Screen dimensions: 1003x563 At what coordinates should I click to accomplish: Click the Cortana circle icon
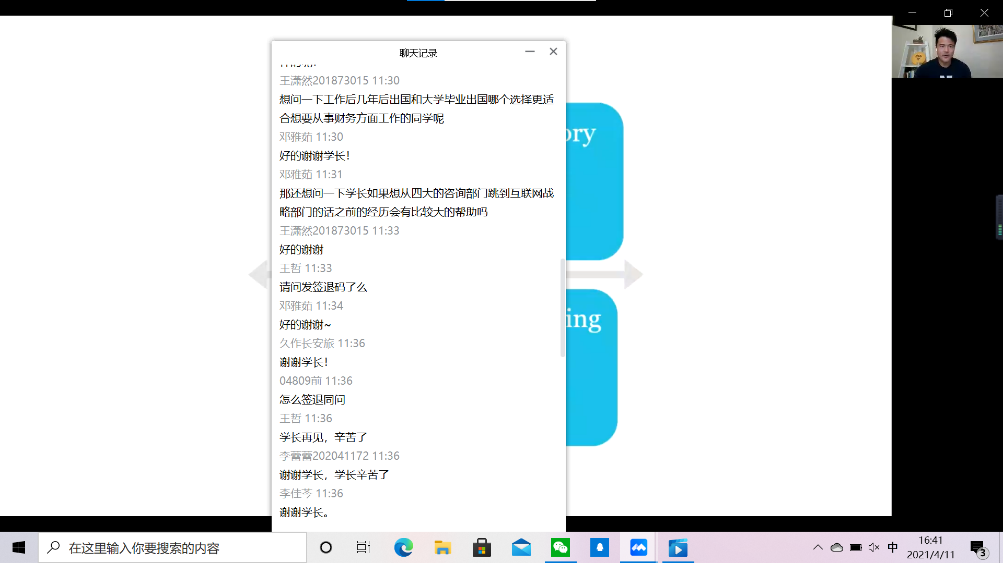tap(326, 548)
